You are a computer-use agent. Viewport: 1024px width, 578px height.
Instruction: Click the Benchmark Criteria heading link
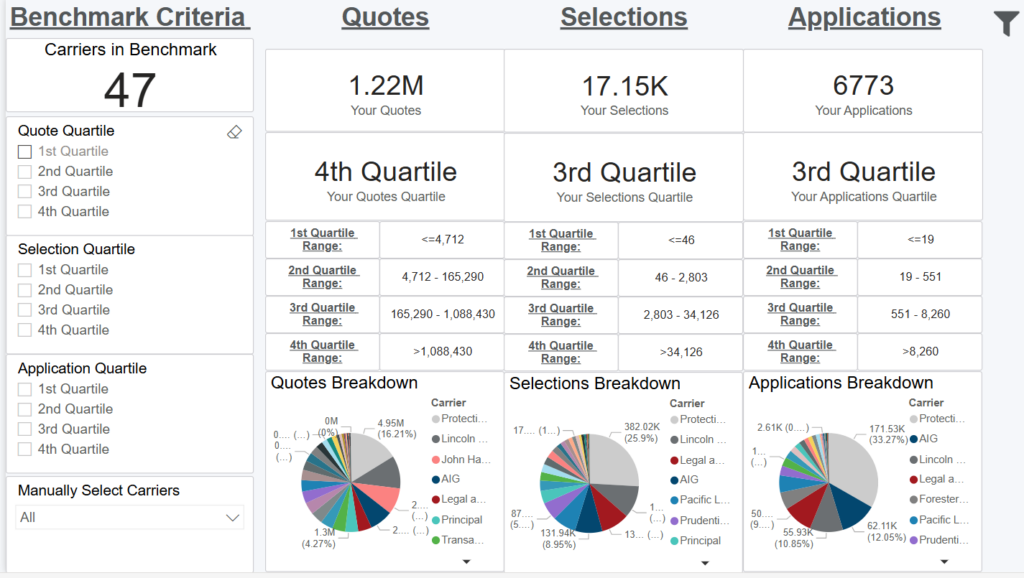point(130,17)
